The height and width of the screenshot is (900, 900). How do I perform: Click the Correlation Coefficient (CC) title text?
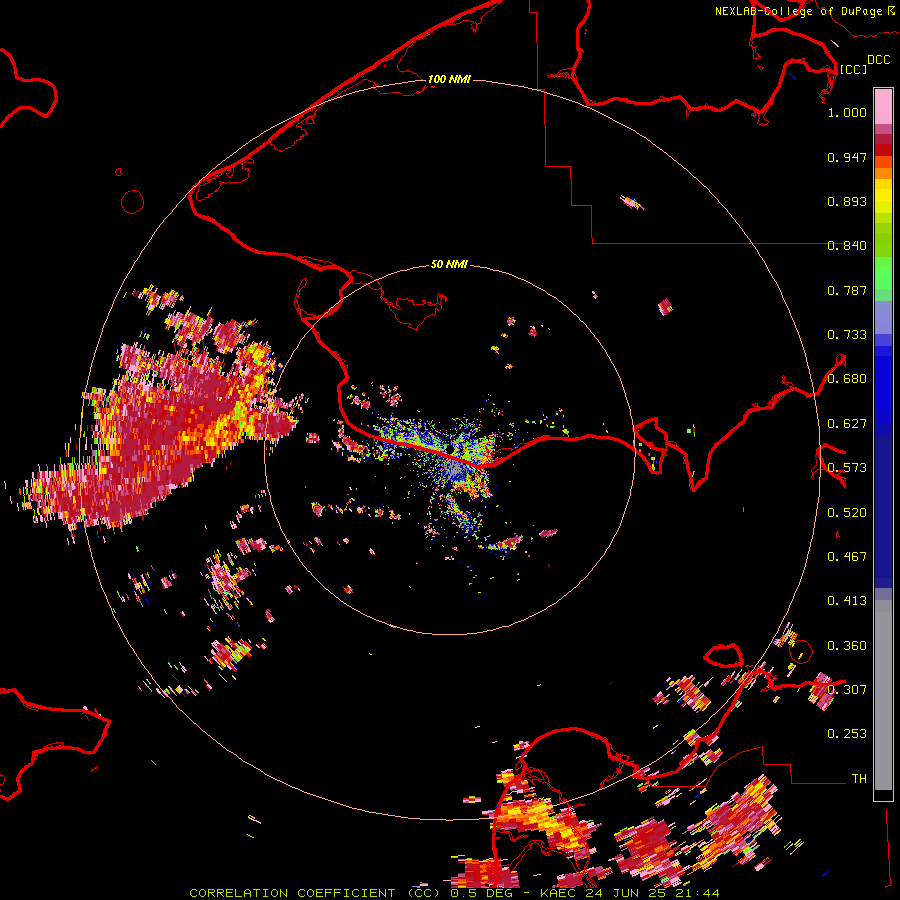pos(316,893)
